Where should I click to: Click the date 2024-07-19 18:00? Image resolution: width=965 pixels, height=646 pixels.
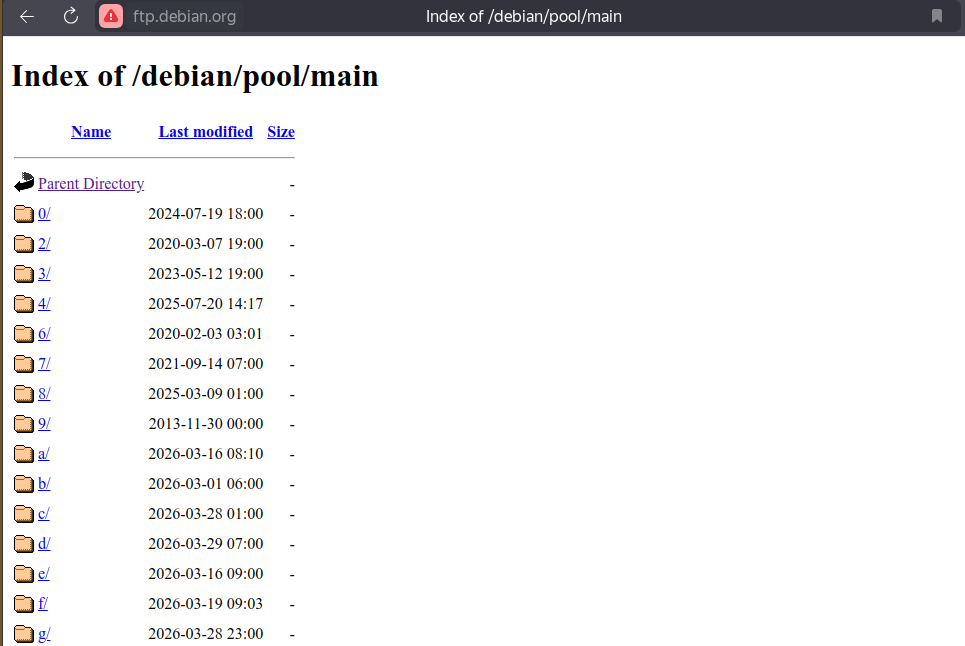(x=206, y=213)
